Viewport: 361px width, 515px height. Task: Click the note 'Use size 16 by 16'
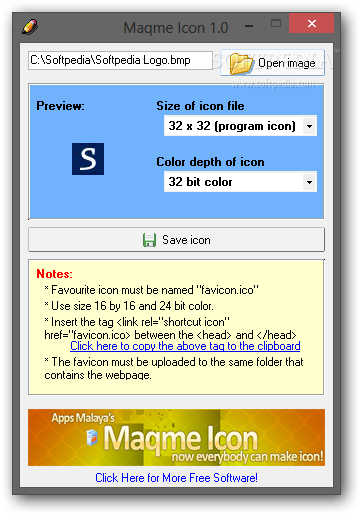coord(129,306)
